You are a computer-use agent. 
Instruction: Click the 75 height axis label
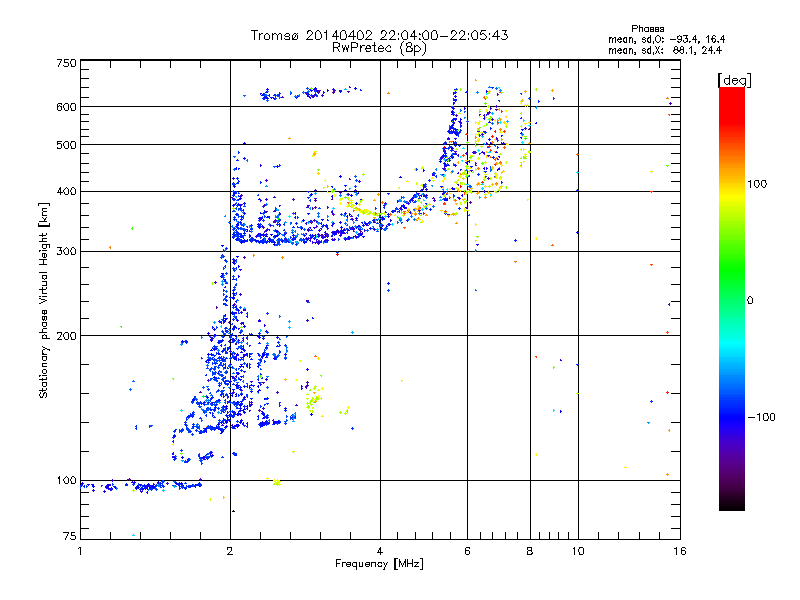click(70, 536)
